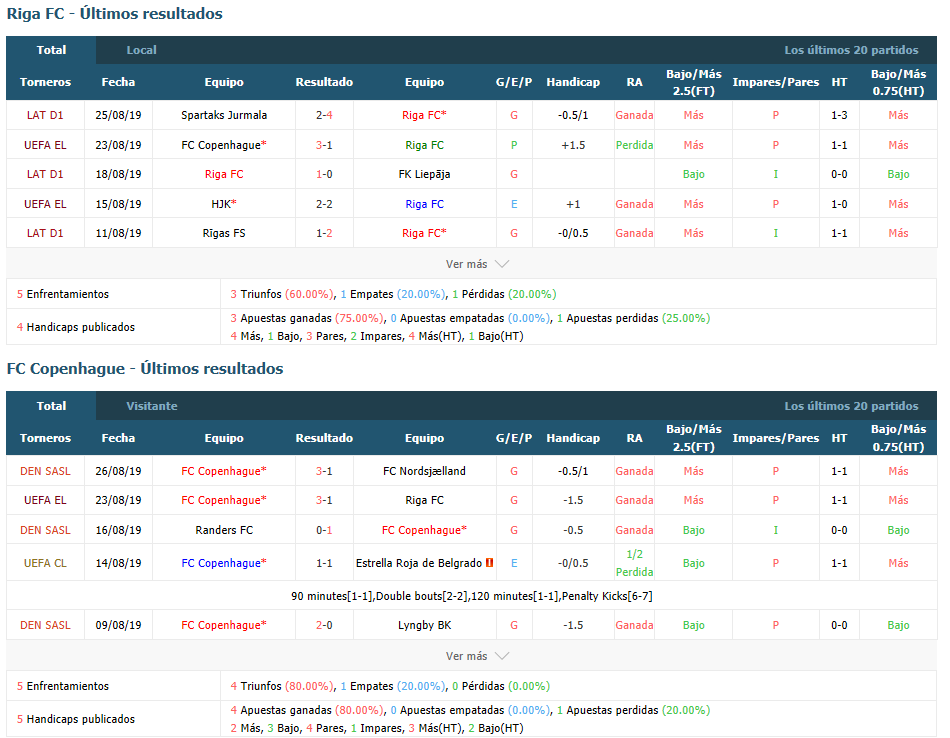Click LAT D1 tournament in FK Liepāja row
This screenshot has width=950, height=738.
[x=45, y=175]
